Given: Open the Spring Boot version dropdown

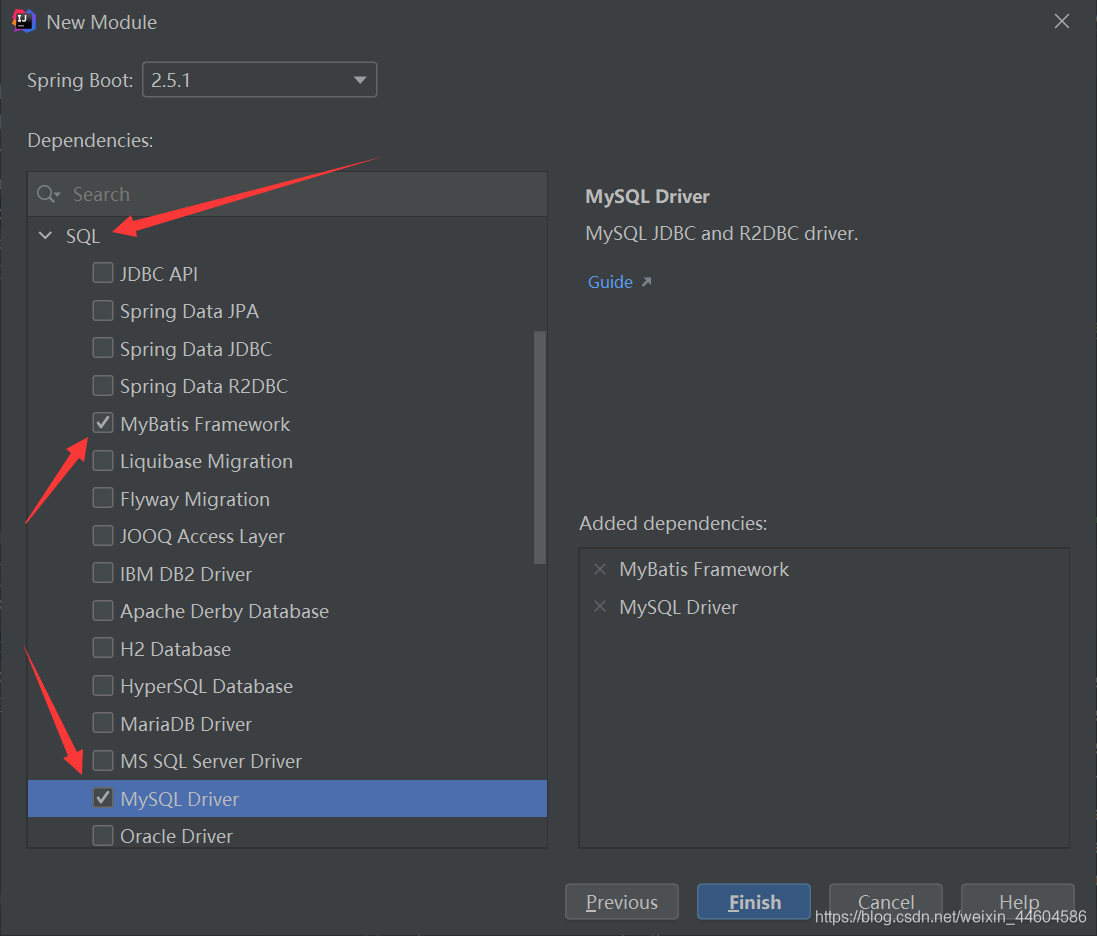Looking at the screenshot, I should click(260, 80).
